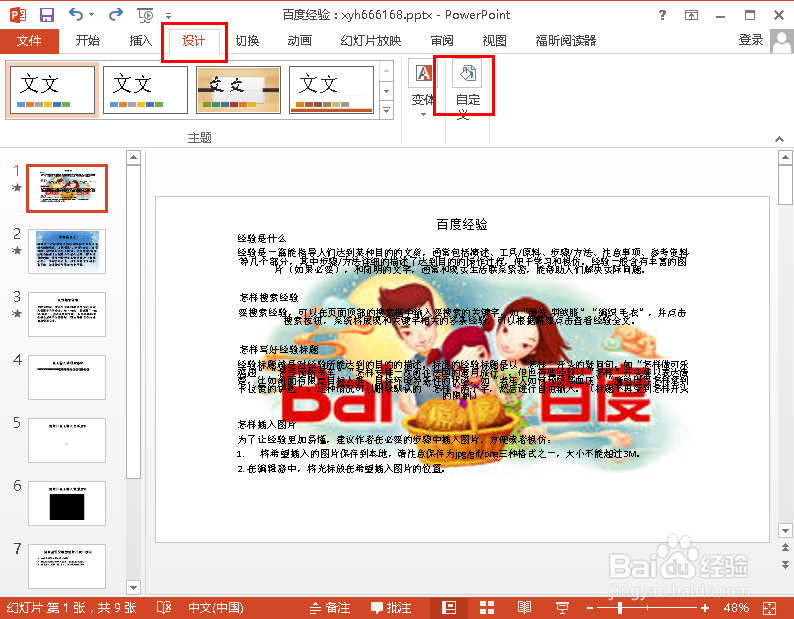This screenshot has width=794, height=619.
Task: Click the Save icon in quick access toolbar
Action: pos(47,15)
